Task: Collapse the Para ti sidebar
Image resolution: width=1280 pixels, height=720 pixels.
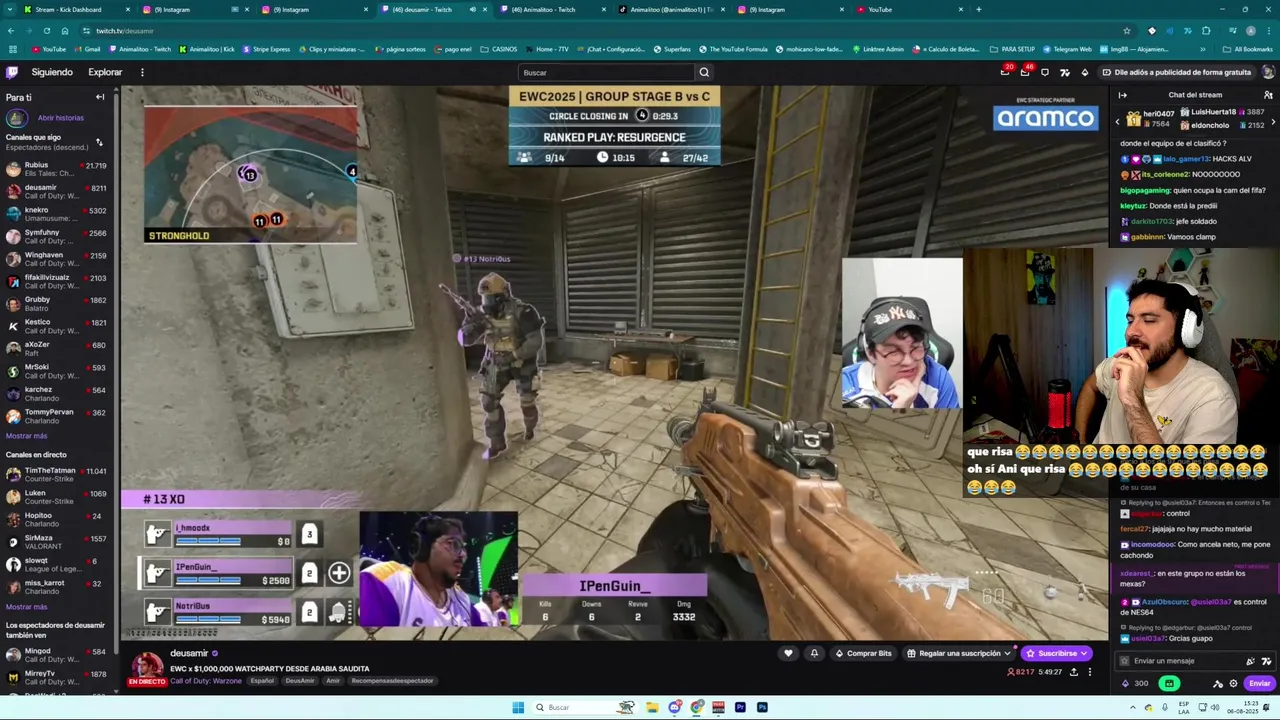Action: click(100, 97)
